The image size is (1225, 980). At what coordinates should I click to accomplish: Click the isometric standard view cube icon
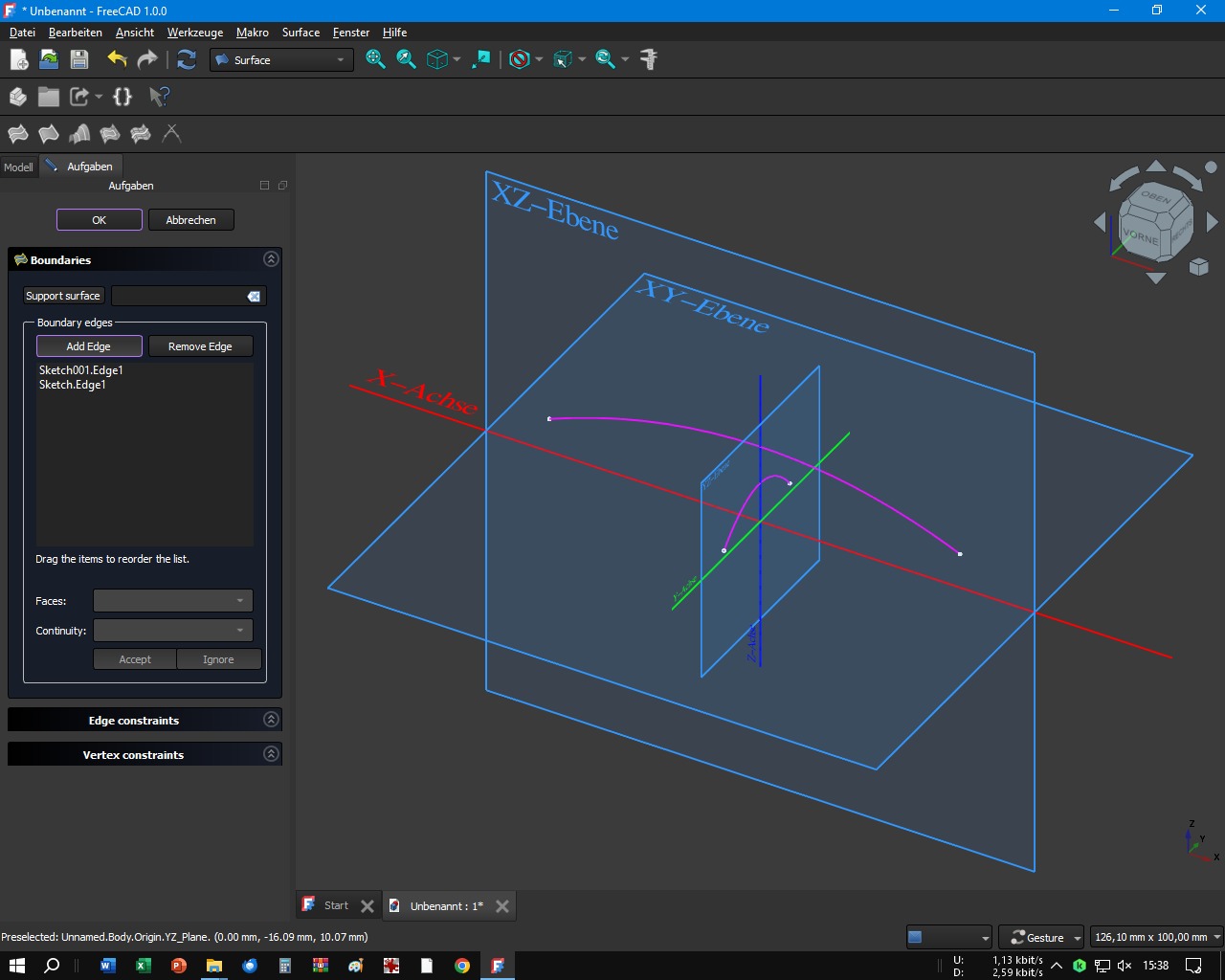[x=436, y=59]
